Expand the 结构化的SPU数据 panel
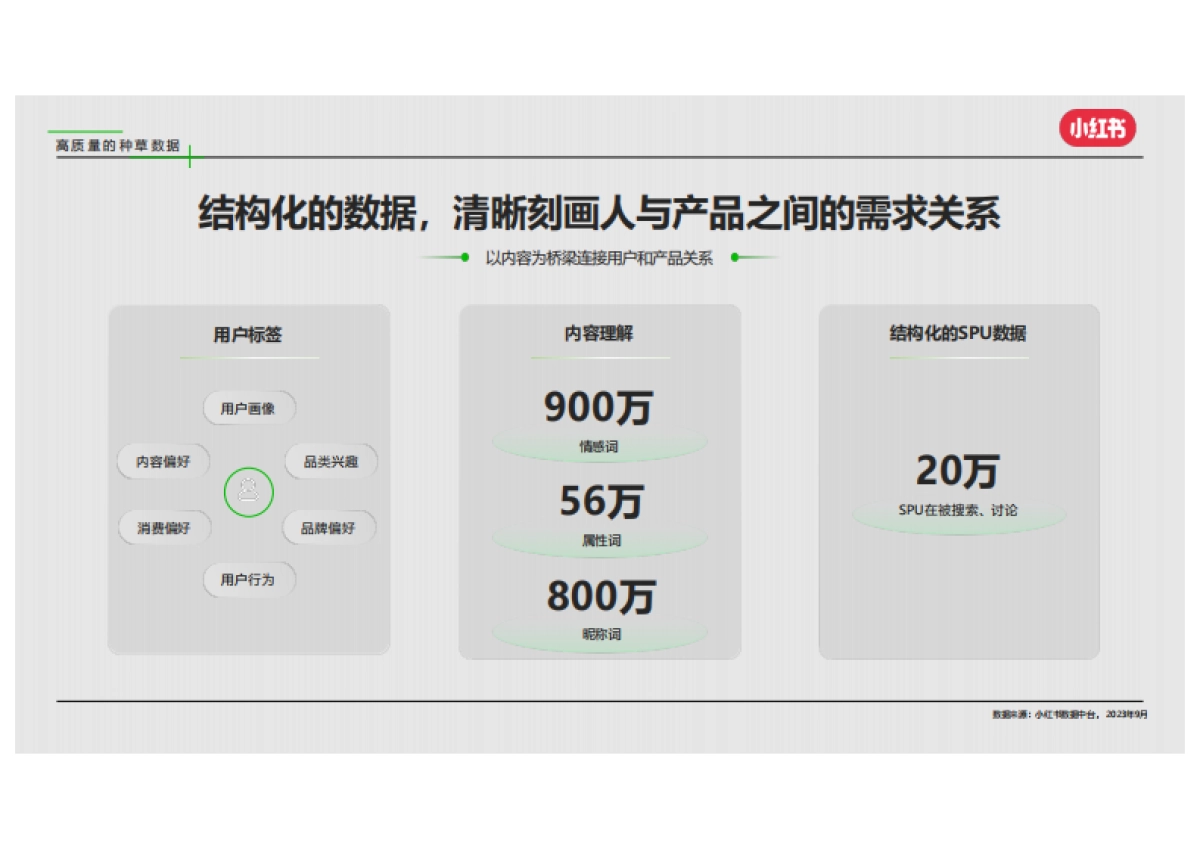 click(960, 480)
